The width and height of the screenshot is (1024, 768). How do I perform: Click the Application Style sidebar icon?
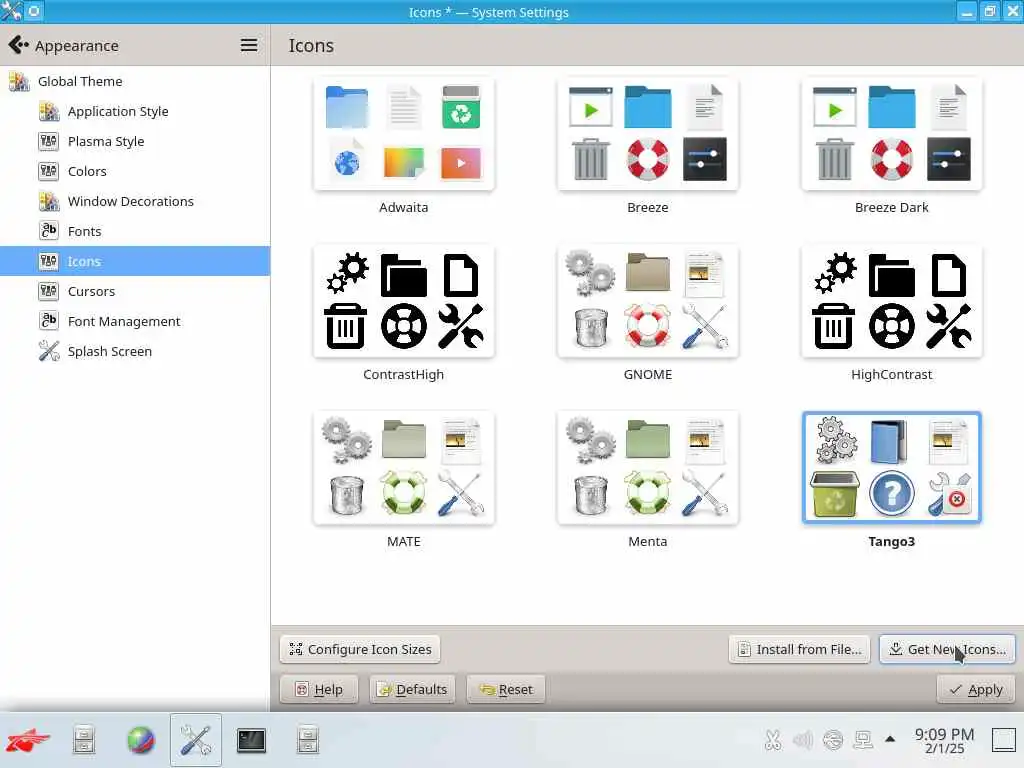[x=49, y=111]
